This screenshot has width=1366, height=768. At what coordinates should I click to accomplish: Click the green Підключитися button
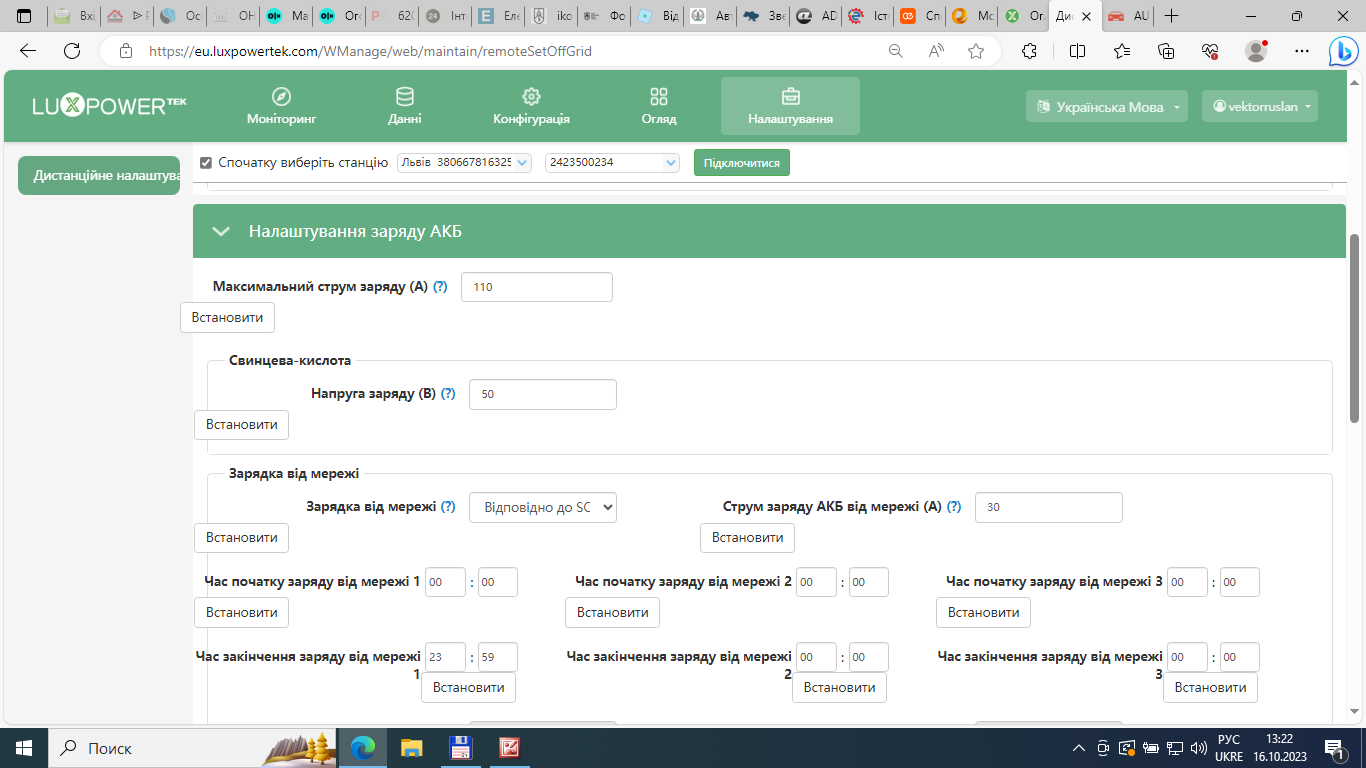click(x=742, y=162)
